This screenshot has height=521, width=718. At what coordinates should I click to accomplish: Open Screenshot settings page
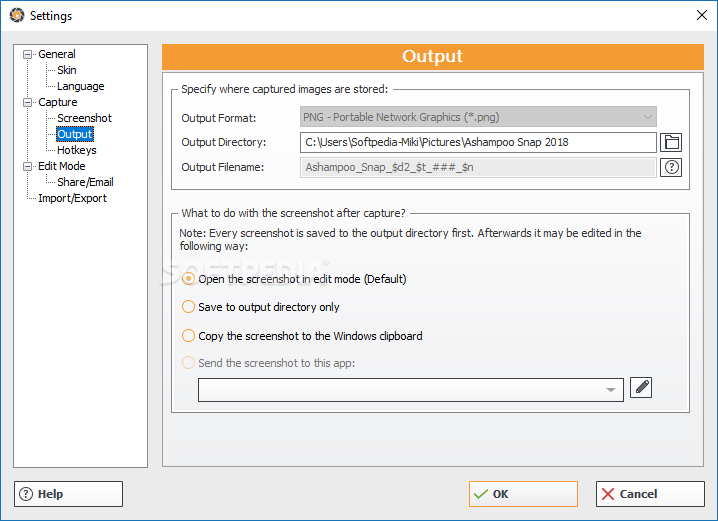84,118
